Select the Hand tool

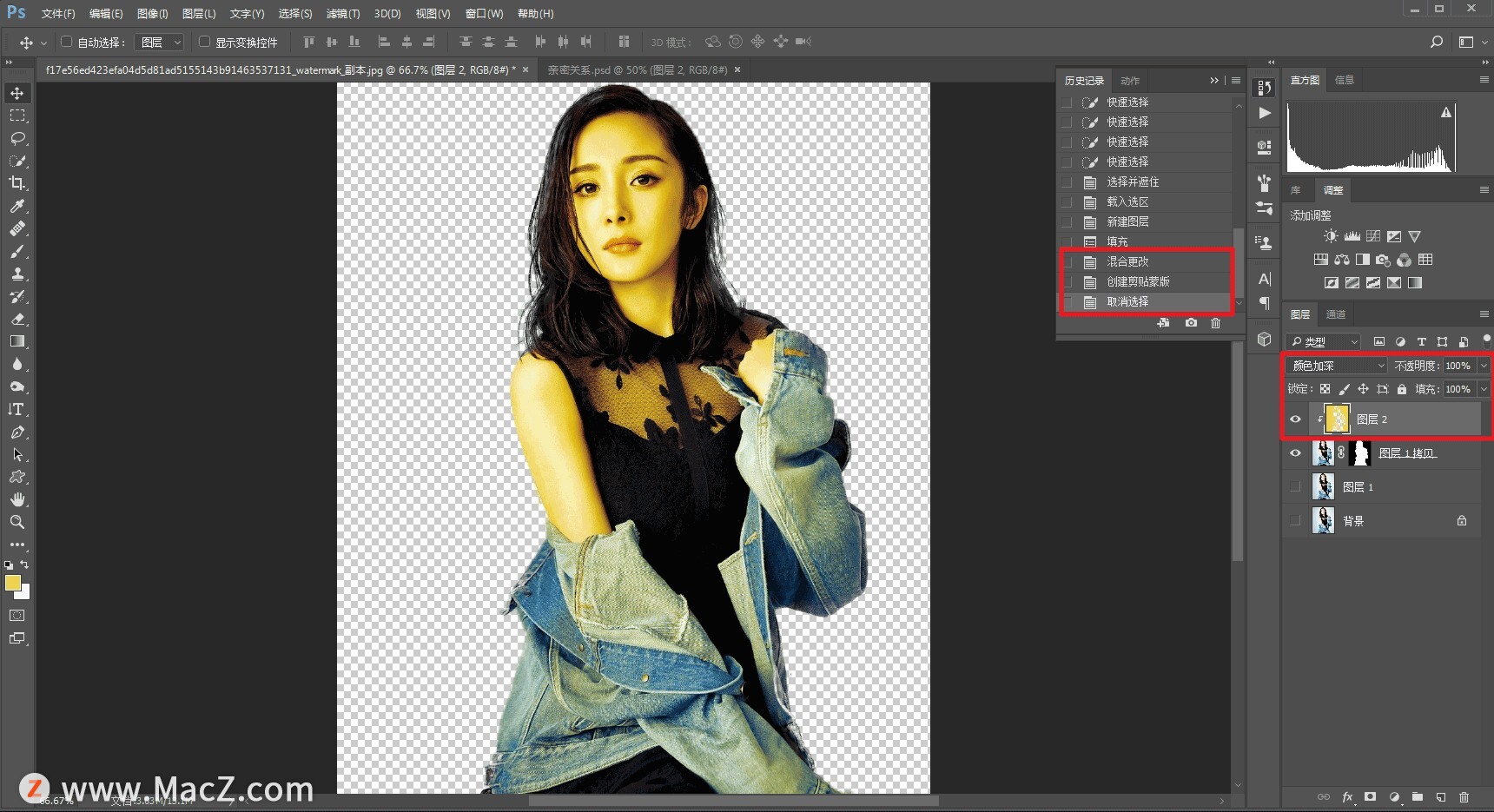point(17,499)
